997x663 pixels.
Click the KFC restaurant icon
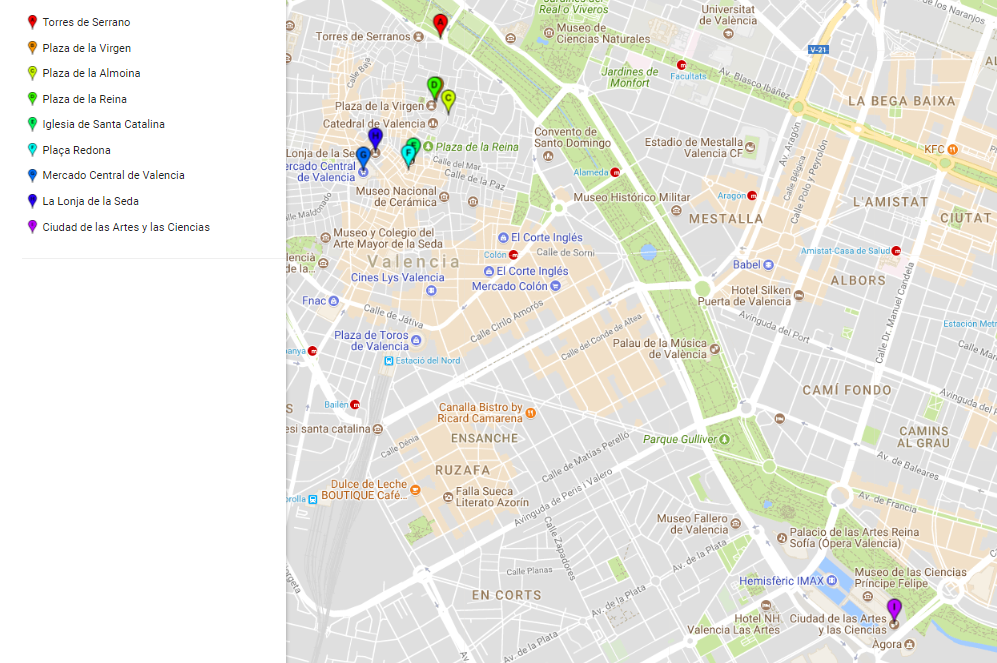tap(953, 150)
